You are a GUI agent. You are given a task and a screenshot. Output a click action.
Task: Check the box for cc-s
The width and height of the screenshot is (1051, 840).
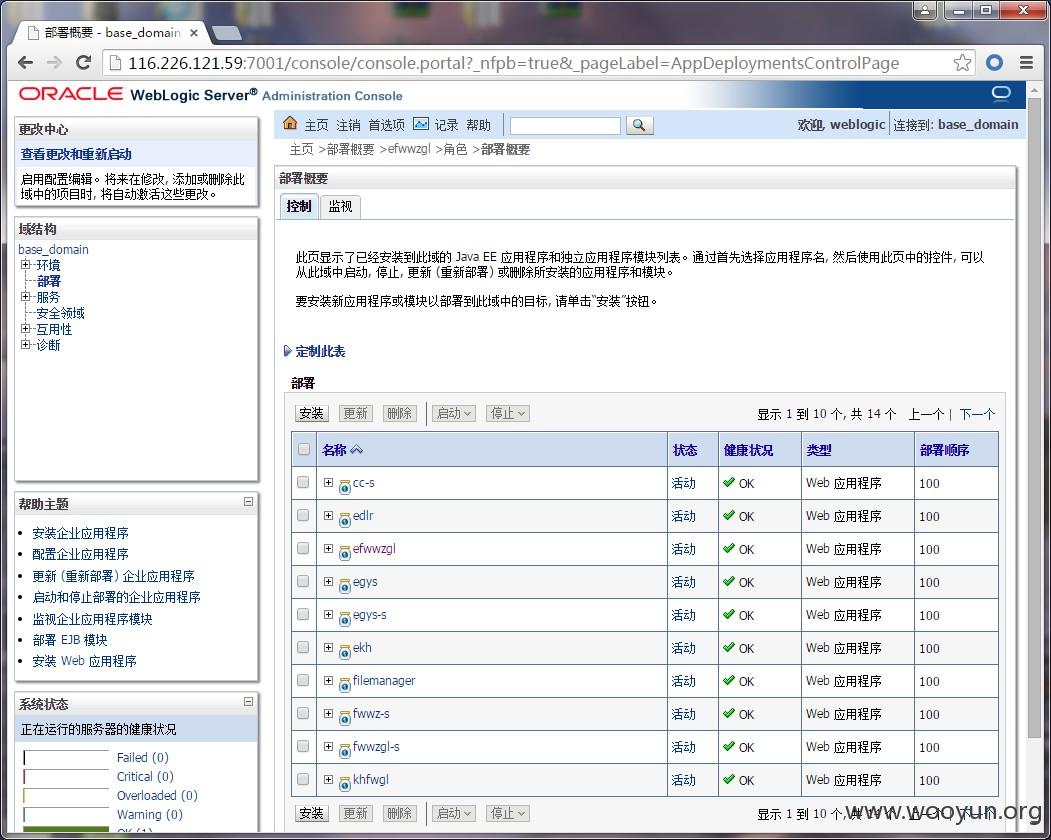[x=303, y=482]
